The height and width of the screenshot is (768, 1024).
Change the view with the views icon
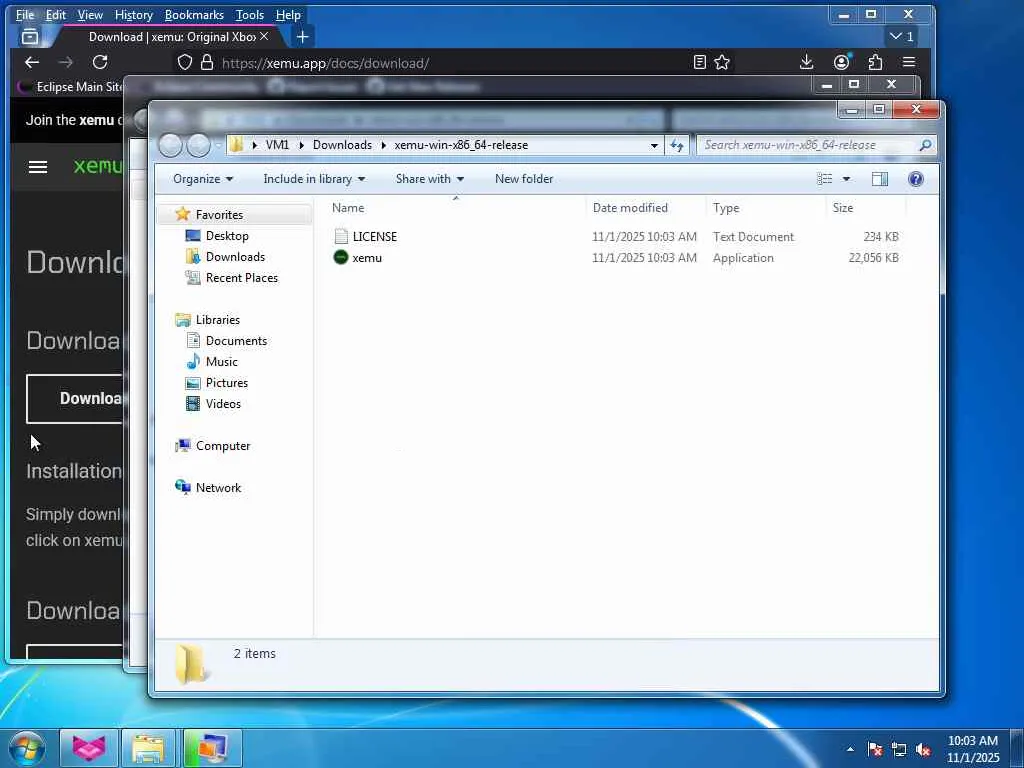pyautogui.click(x=825, y=179)
